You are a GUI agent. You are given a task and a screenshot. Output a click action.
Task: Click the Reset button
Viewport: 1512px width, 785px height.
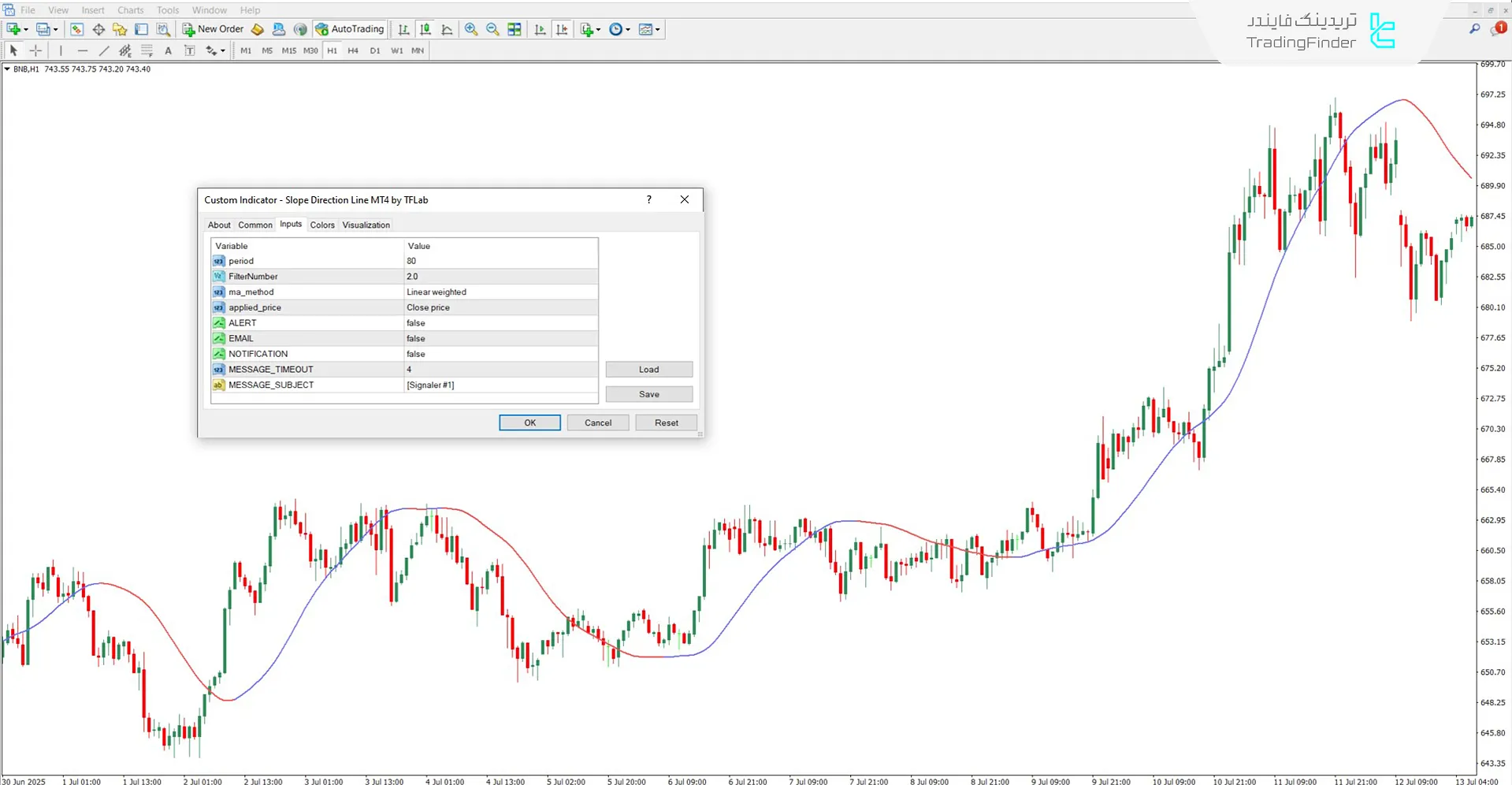point(666,422)
